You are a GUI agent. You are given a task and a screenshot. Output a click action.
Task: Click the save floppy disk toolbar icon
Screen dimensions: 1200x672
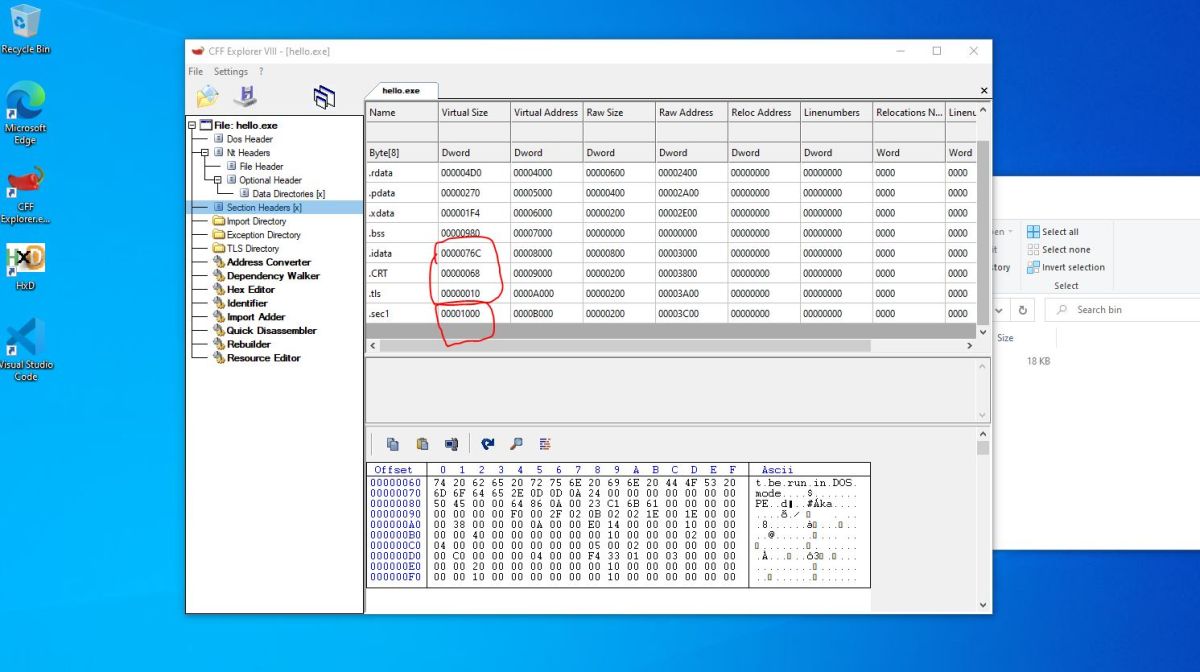245,96
